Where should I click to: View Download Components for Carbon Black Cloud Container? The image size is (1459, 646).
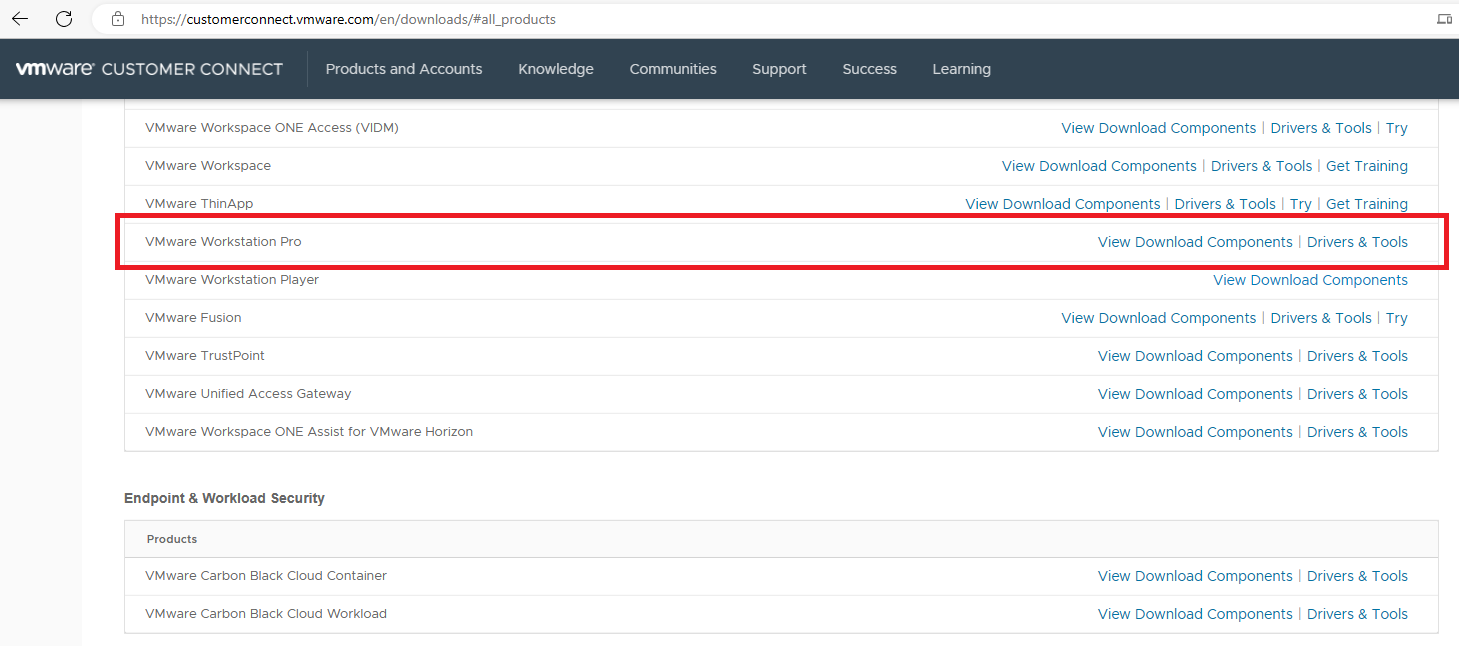pos(1195,576)
